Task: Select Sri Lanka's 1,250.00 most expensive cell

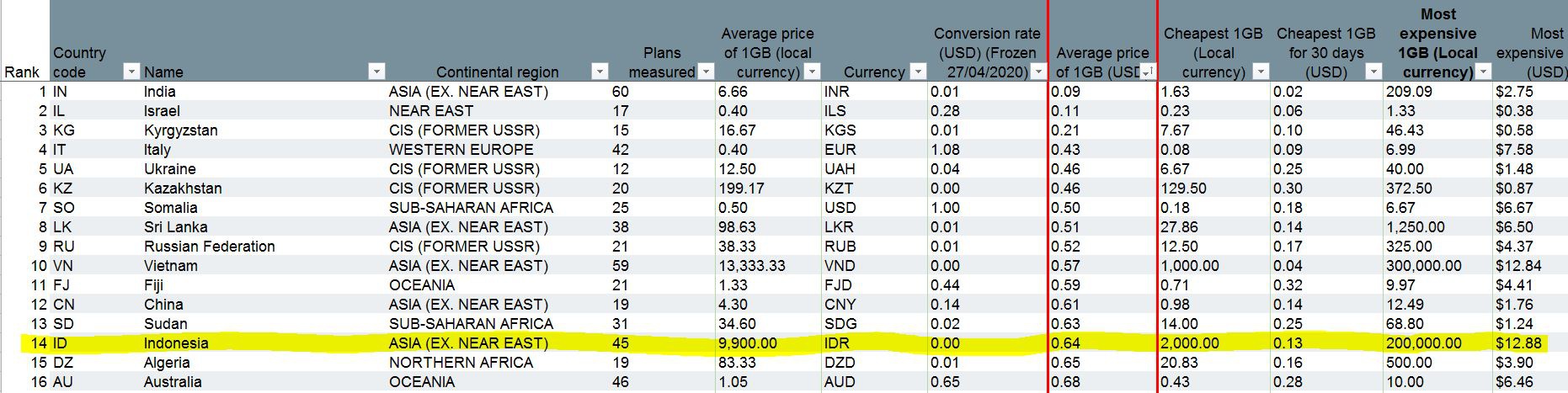Action: coord(1415,227)
